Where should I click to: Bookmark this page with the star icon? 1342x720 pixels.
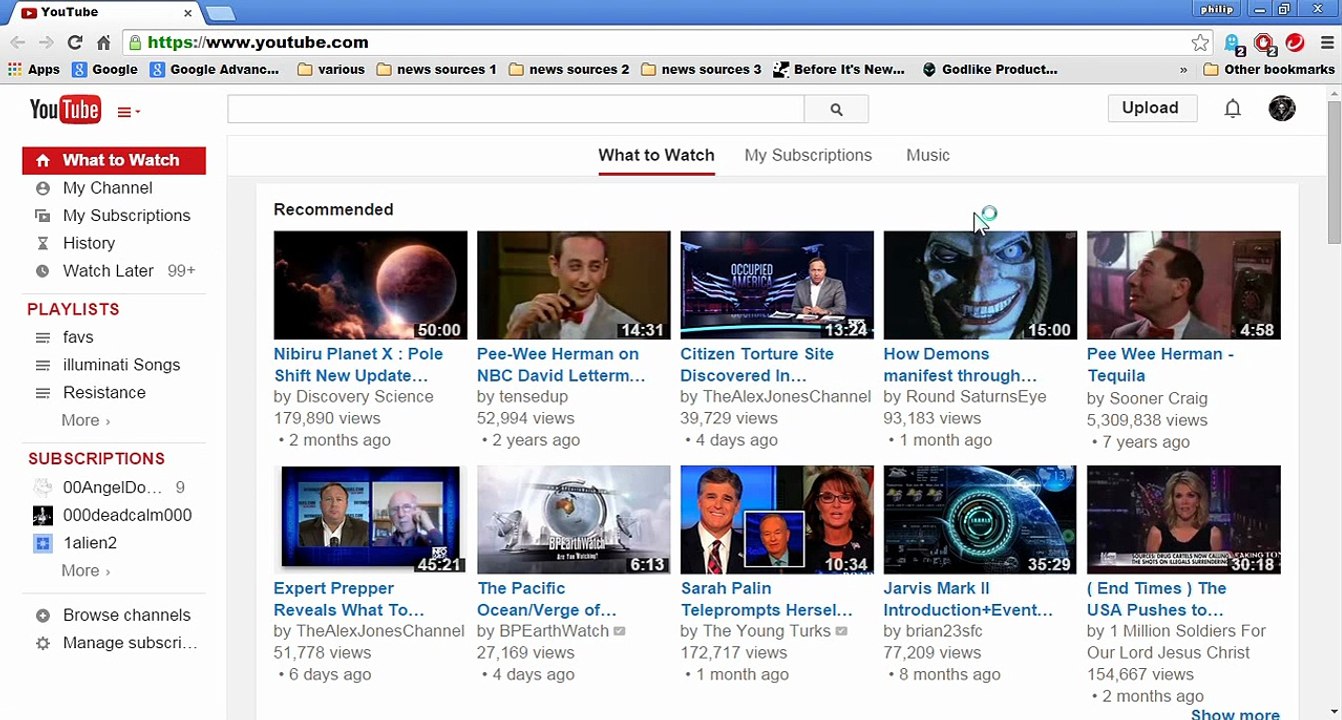pyautogui.click(x=1200, y=42)
